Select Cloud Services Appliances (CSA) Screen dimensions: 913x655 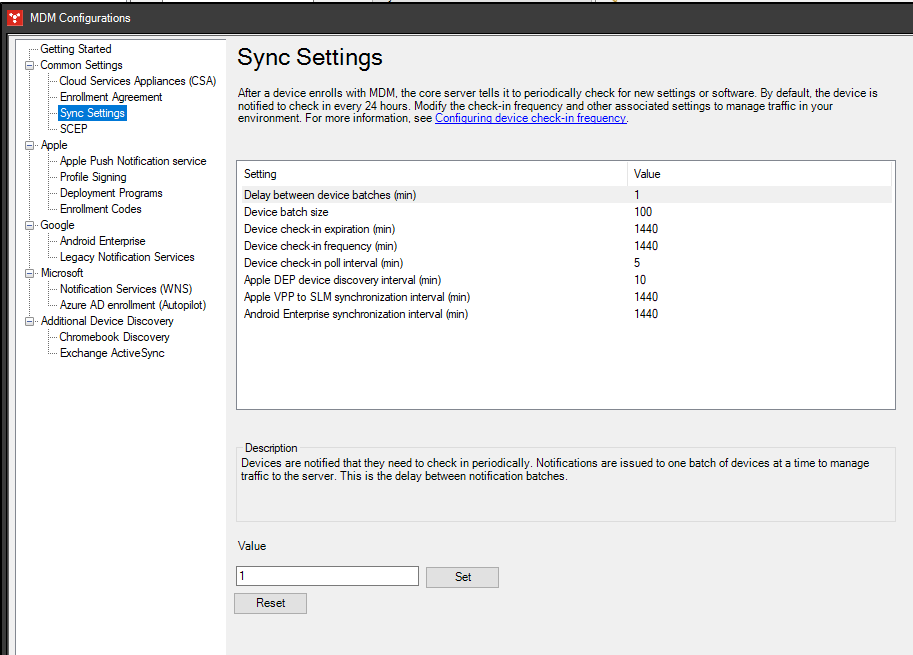(x=137, y=81)
